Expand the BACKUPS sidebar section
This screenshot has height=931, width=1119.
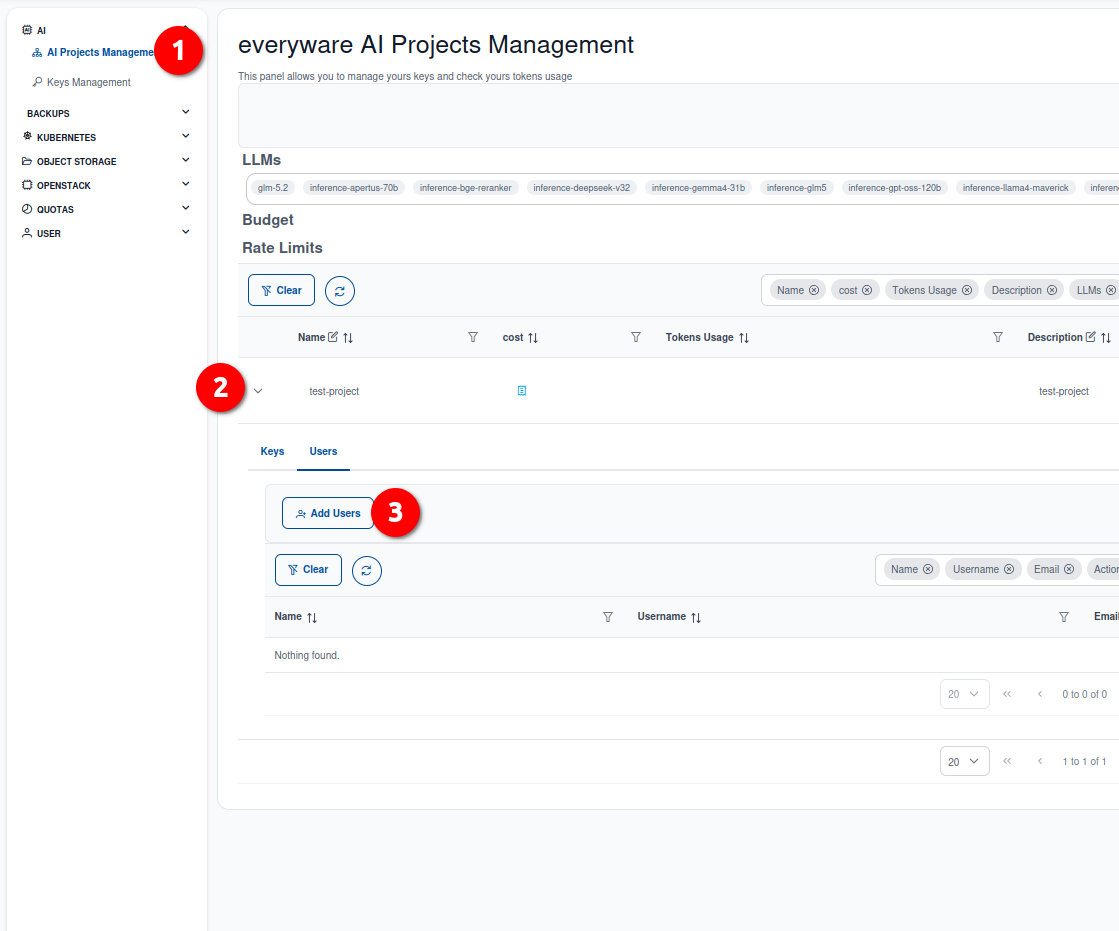(106, 113)
